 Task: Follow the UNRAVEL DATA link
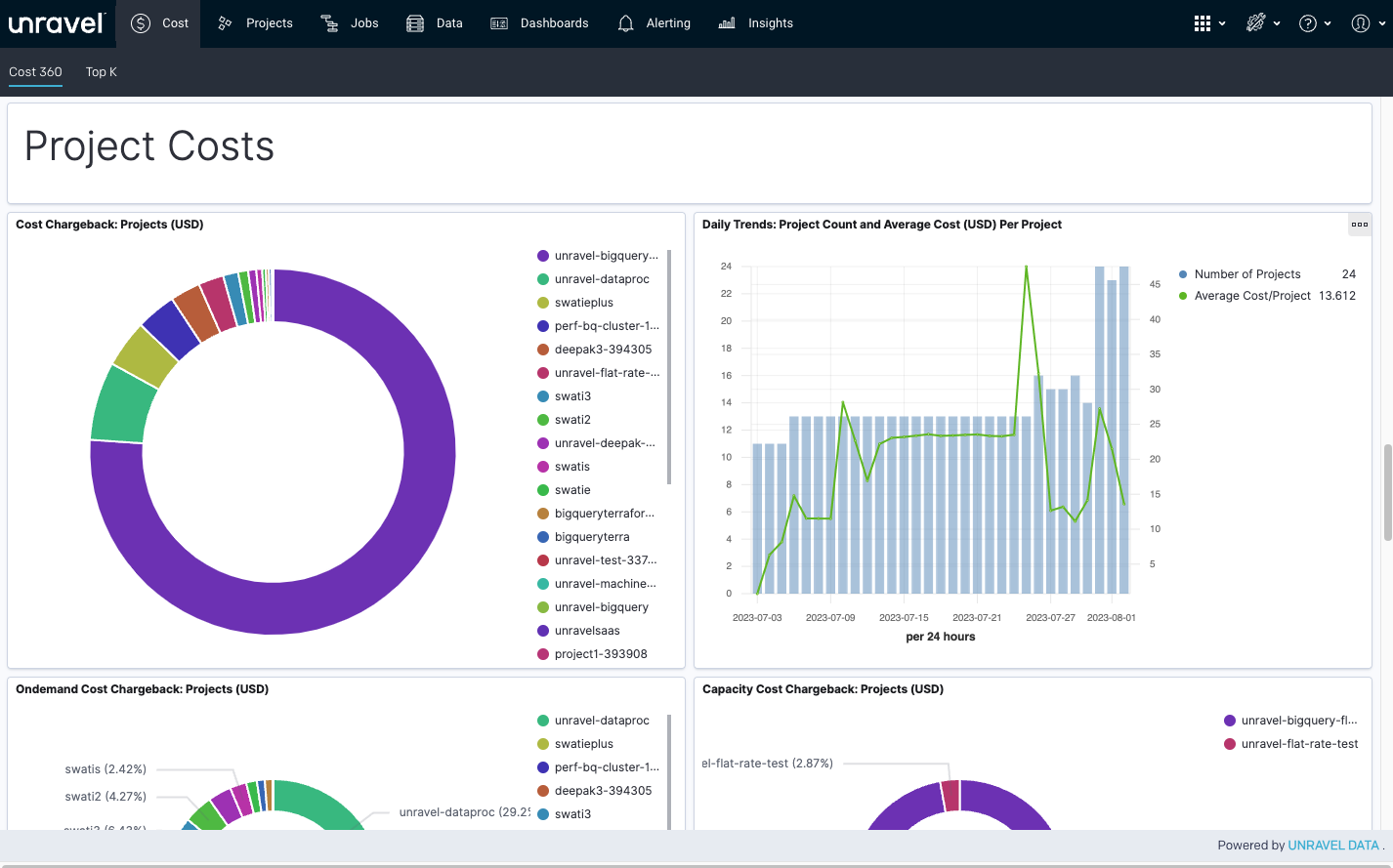(1333, 846)
